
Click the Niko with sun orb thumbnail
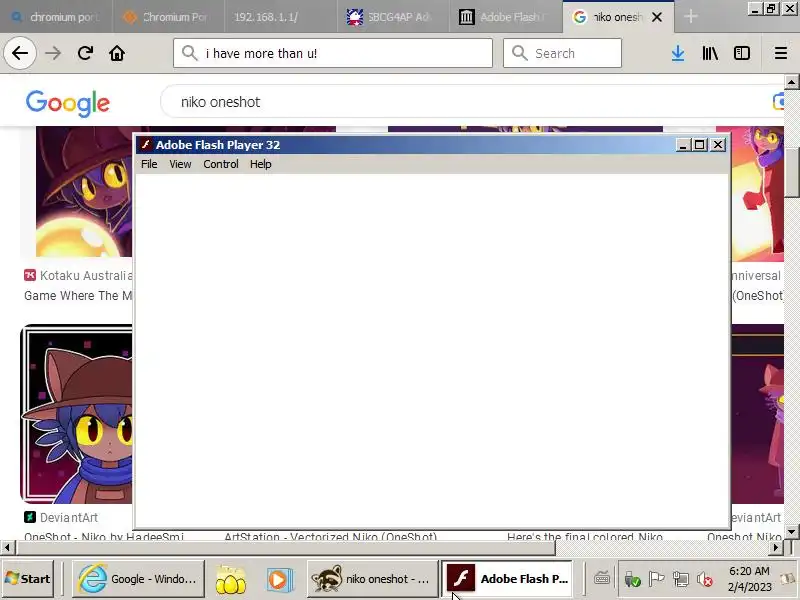click(x=84, y=191)
